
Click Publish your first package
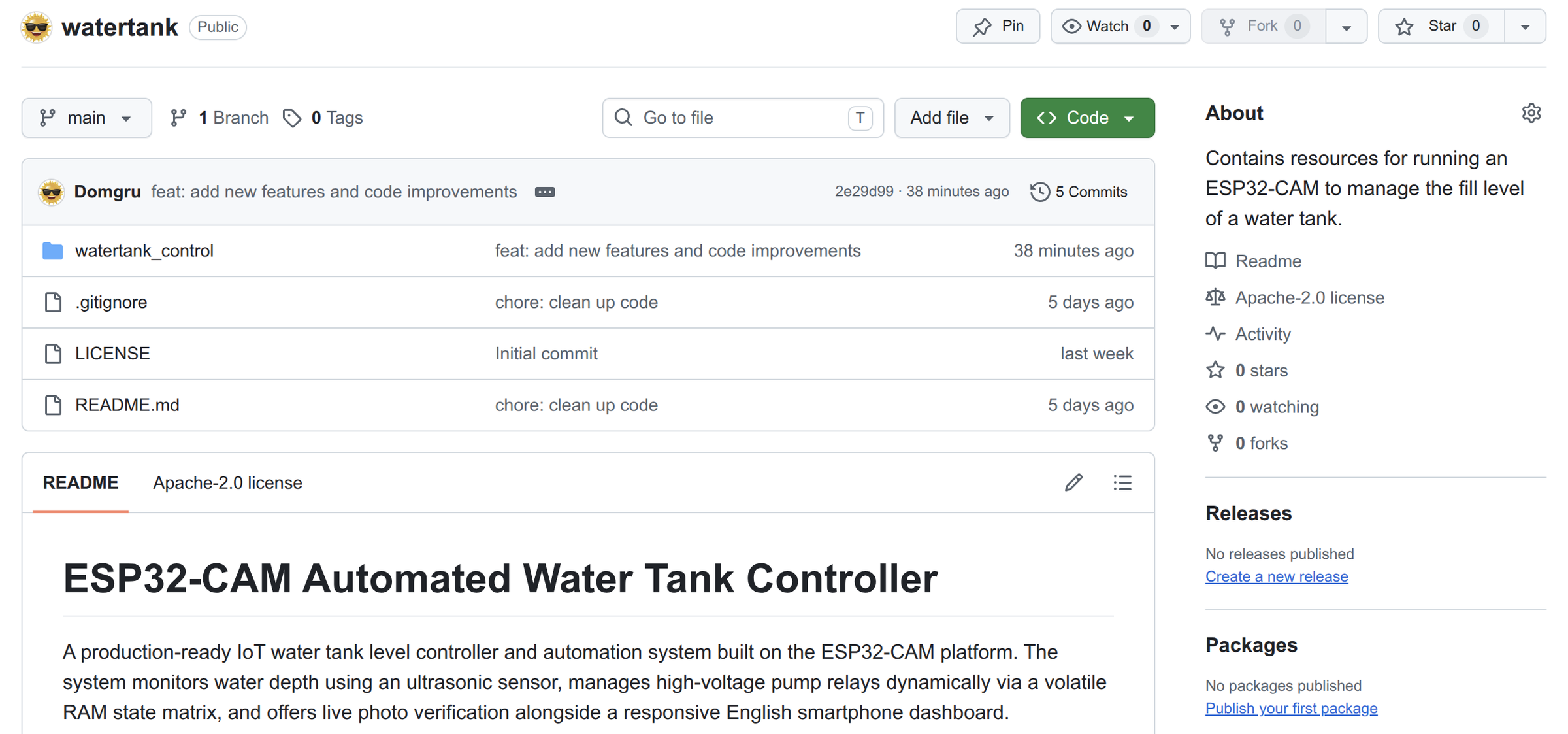(1291, 709)
